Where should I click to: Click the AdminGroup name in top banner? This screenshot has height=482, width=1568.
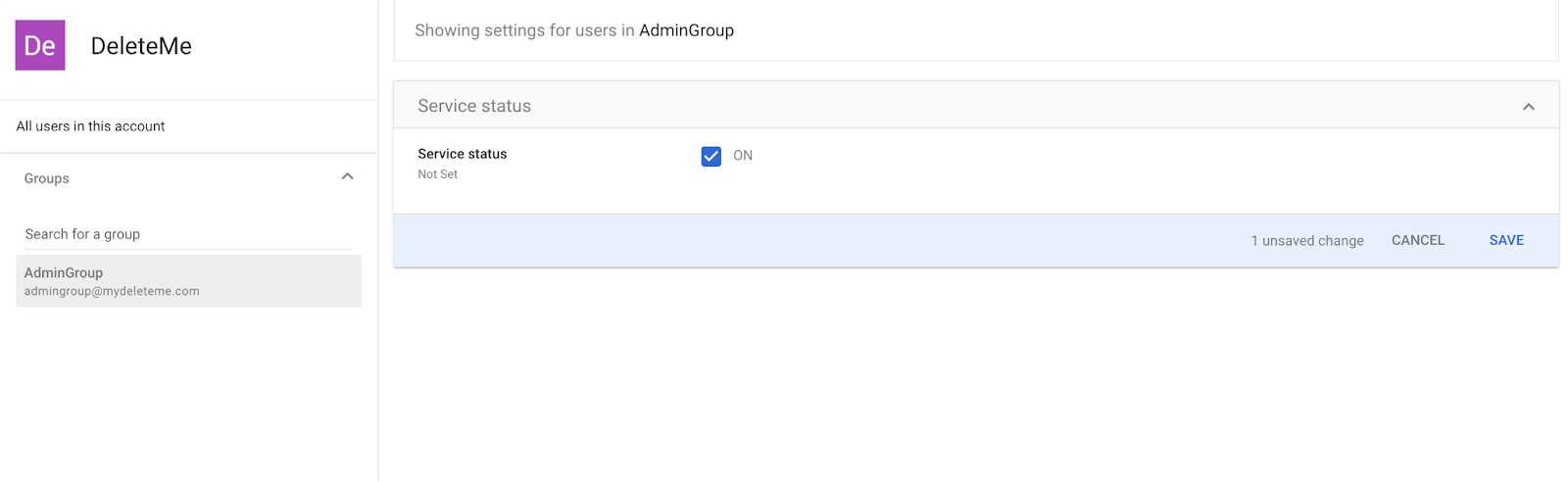[x=687, y=30]
